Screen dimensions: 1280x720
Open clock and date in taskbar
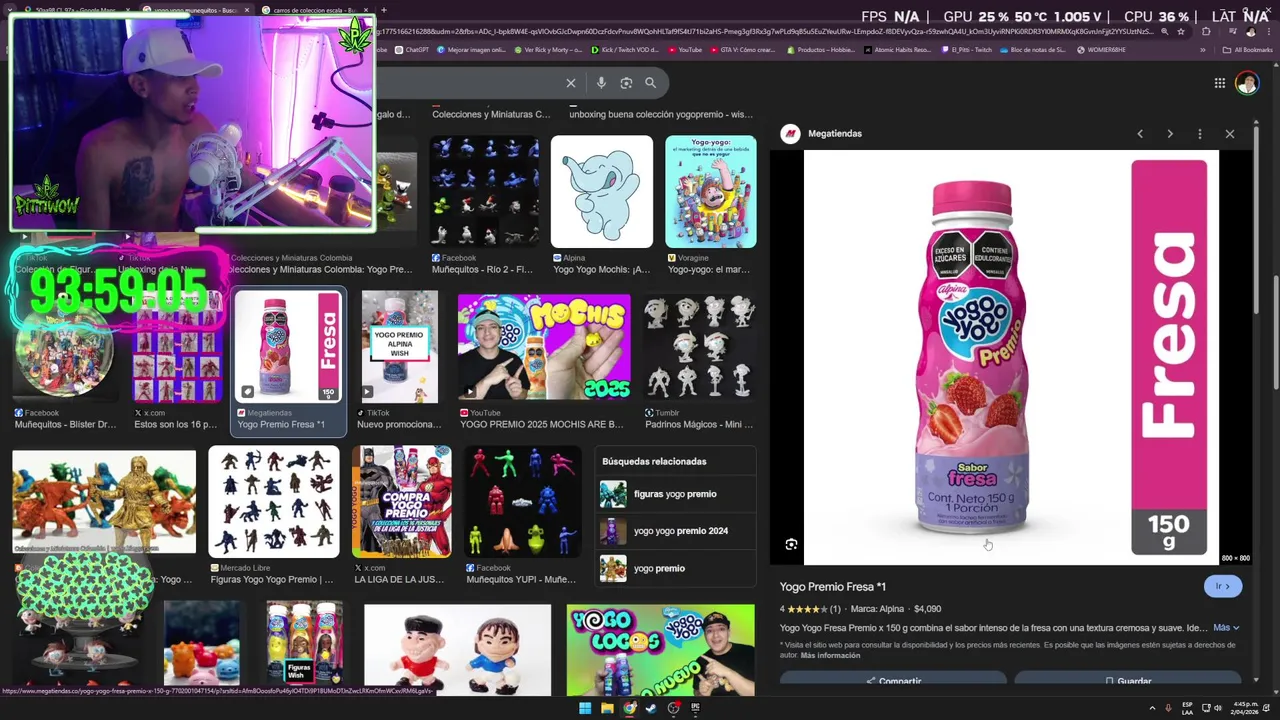coord(1246,708)
